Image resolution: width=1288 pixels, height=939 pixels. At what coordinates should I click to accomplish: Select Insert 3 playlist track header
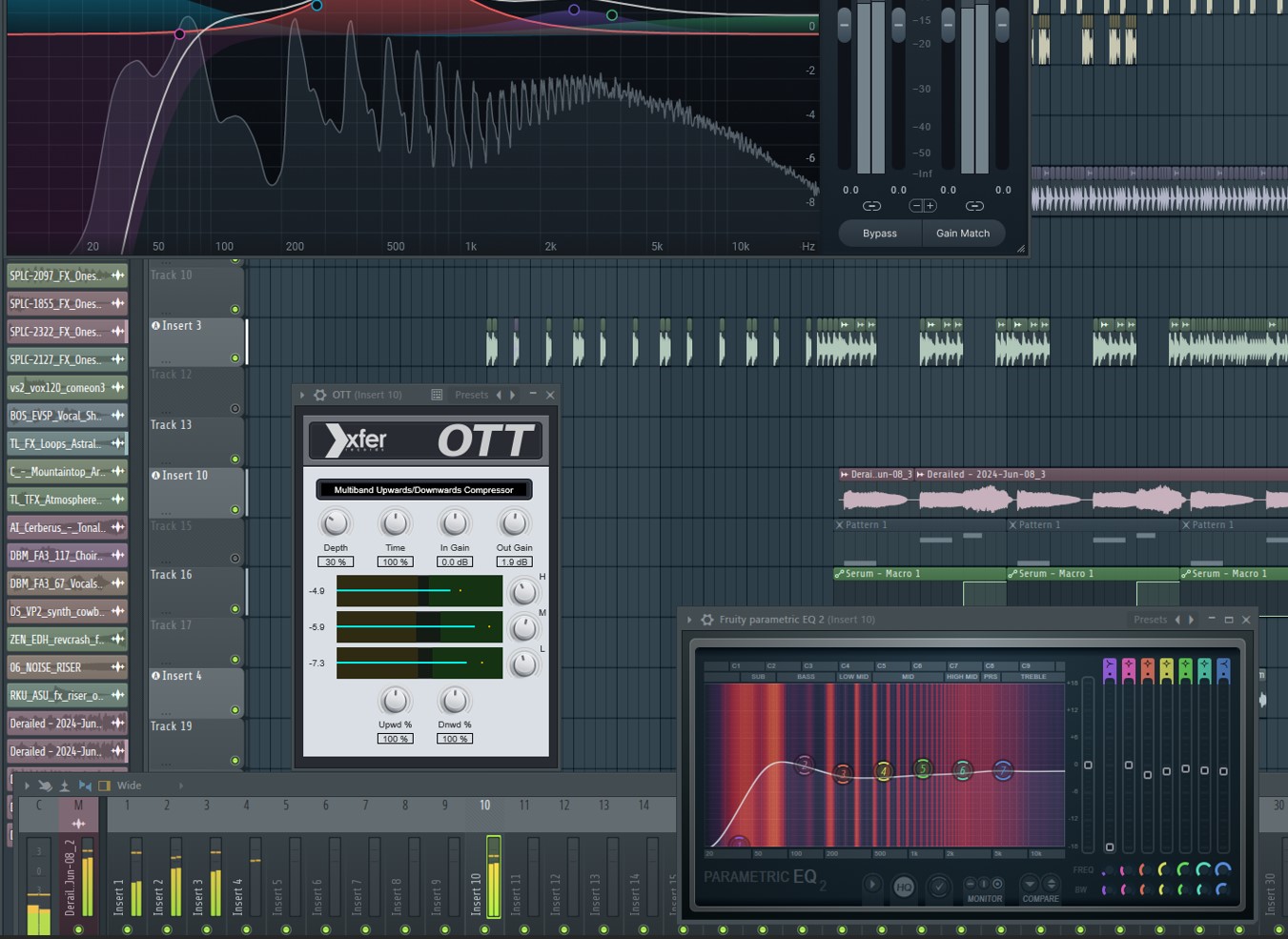coord(196,342)
